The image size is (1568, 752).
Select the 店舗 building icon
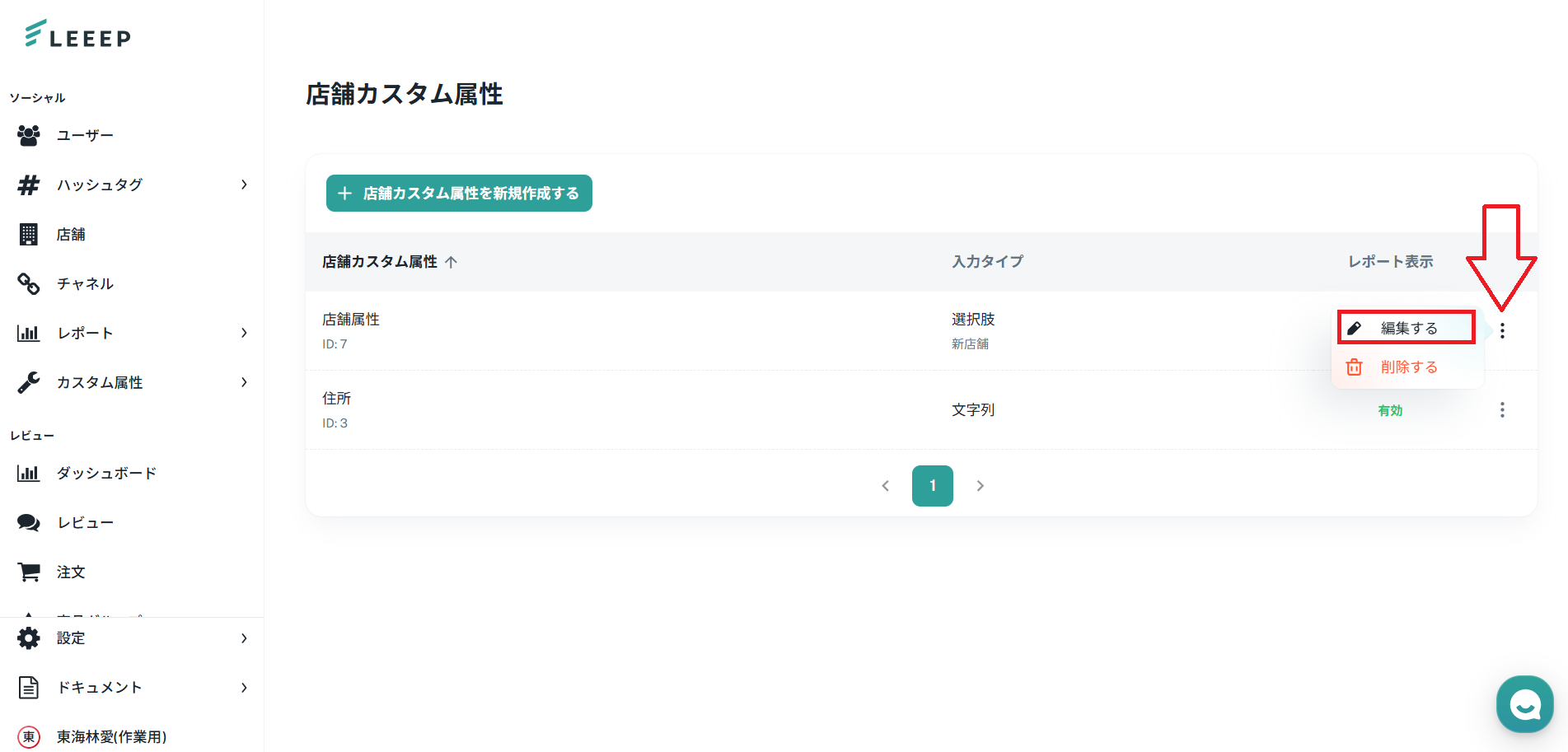[29, 235]
